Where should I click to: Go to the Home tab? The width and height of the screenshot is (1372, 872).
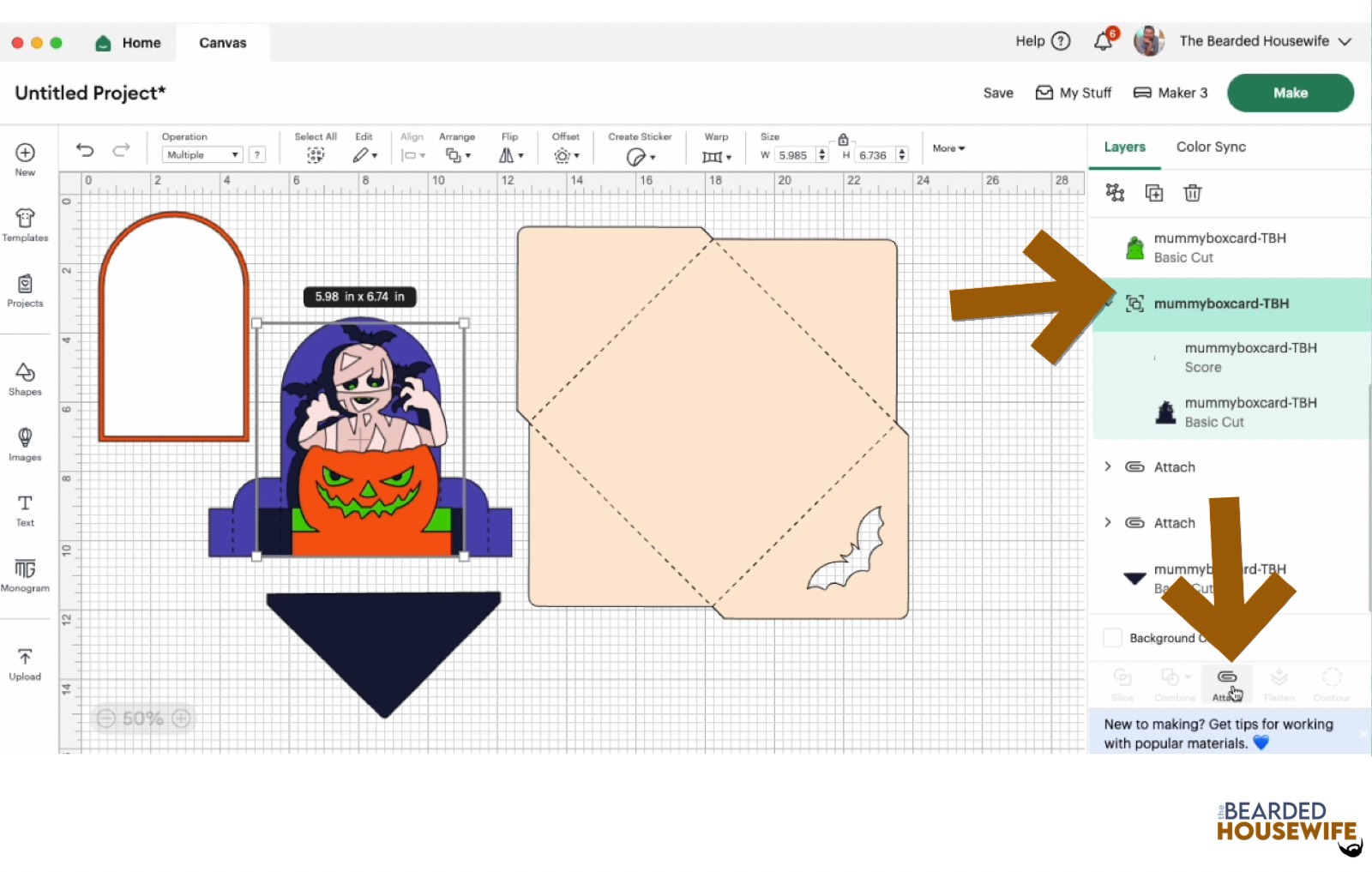[129, 43]
